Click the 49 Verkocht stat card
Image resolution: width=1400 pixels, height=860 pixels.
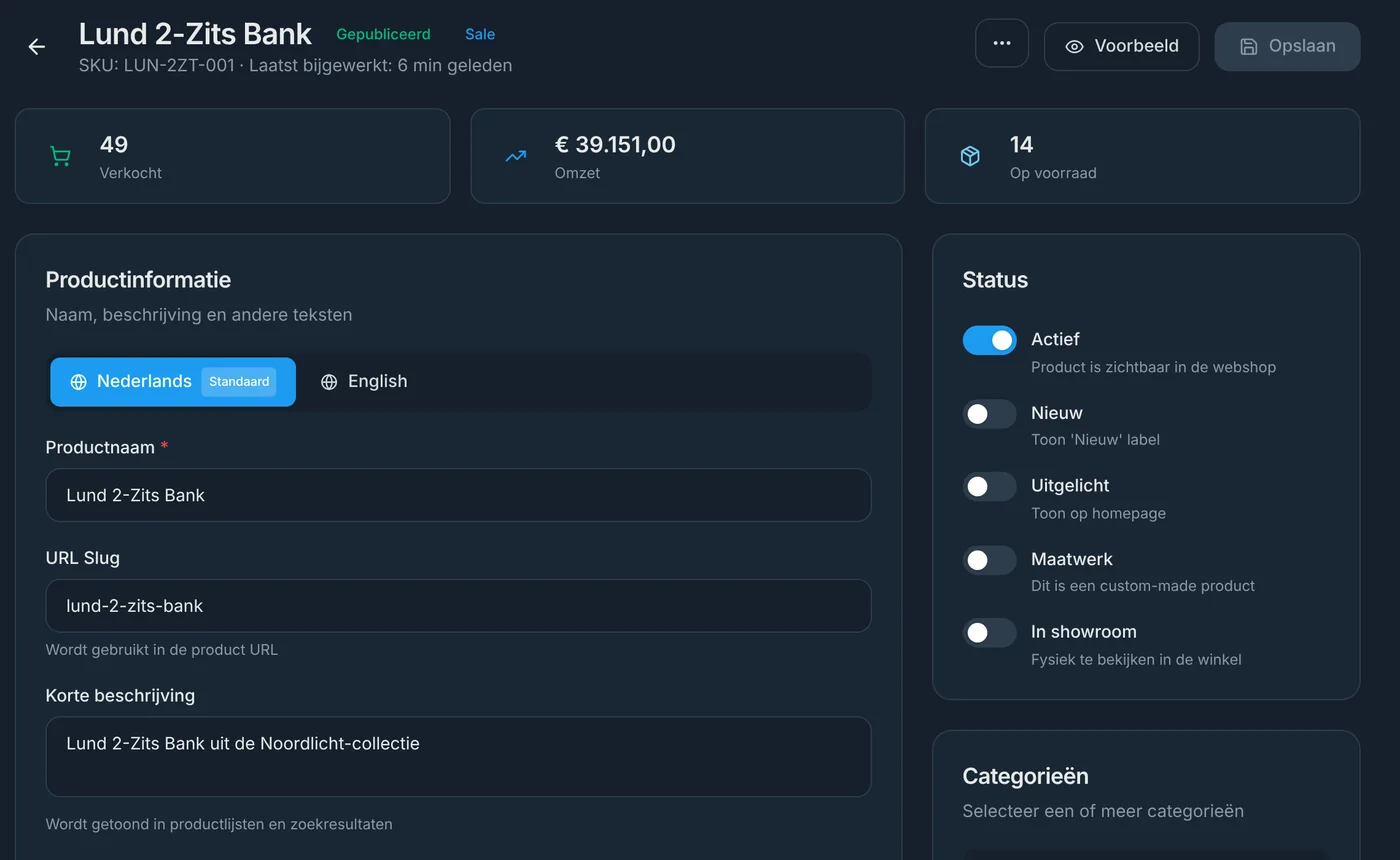click(x=232, y=156)
